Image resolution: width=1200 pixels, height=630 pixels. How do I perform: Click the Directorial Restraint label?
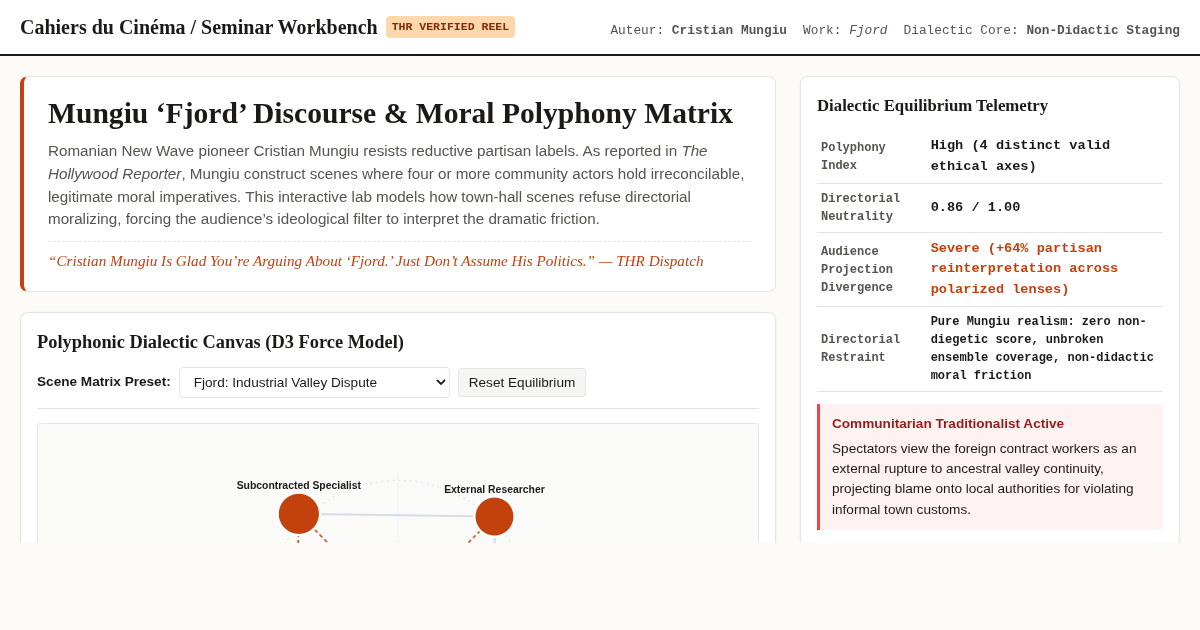861,348
